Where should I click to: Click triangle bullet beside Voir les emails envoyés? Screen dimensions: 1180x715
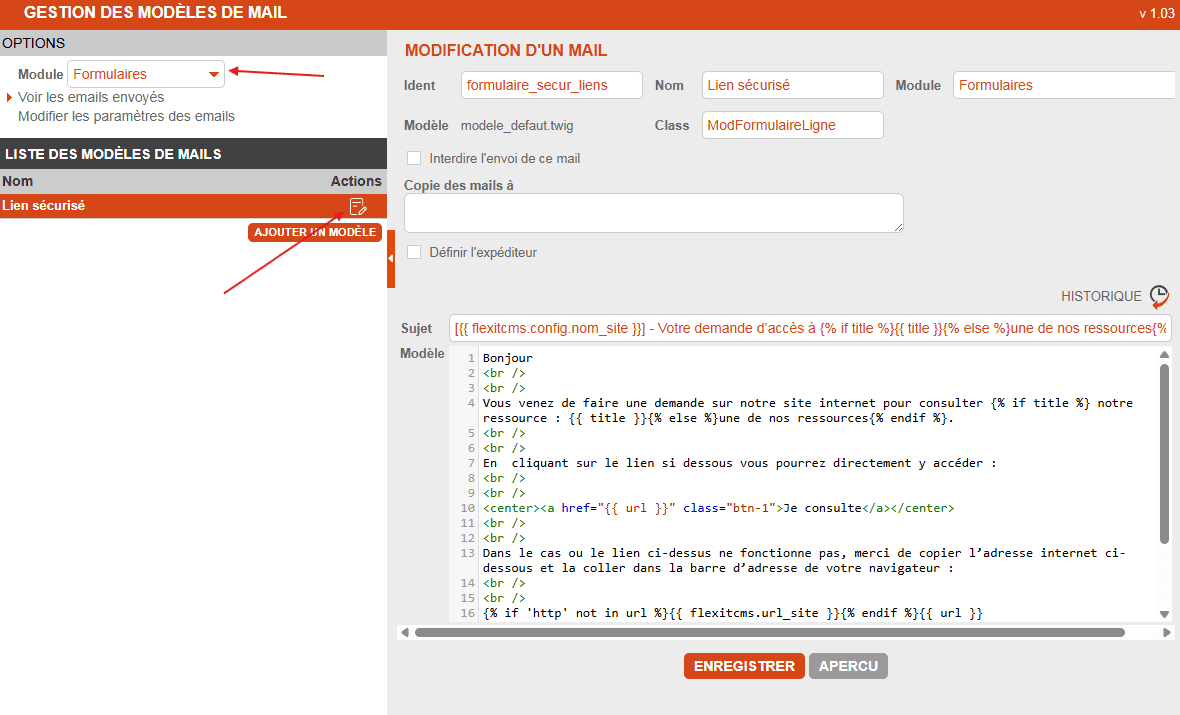[x=10, y=98]
